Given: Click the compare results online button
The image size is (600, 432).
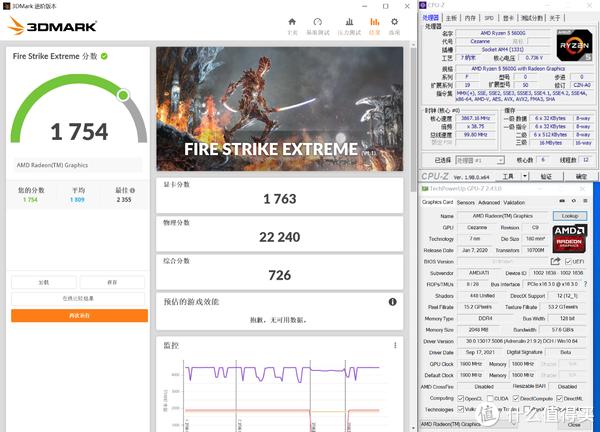Looking at the screenshot, I should [x=78, y=298].
